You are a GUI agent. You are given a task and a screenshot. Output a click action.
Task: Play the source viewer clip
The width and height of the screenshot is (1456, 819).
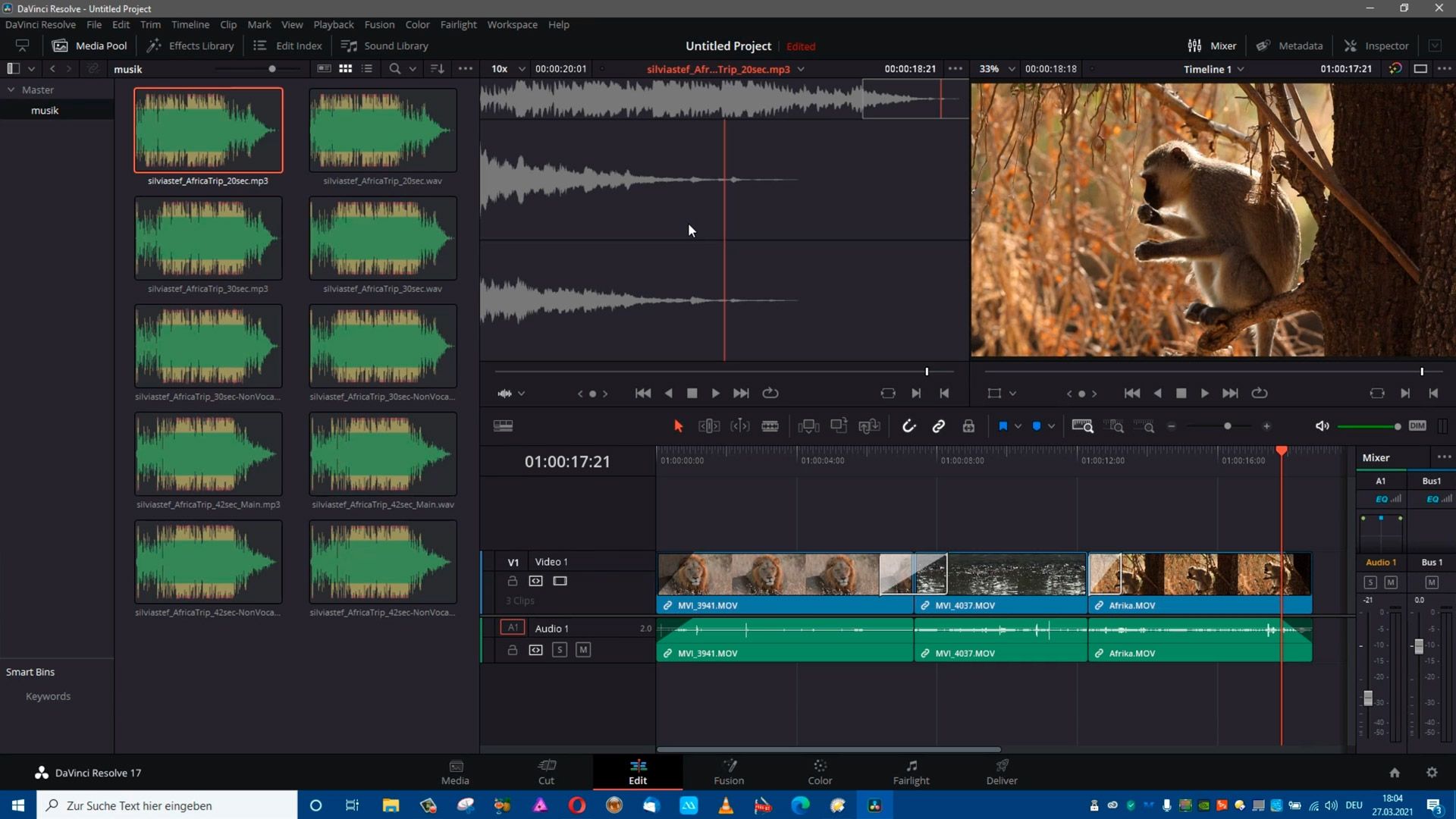pos(715,394)
